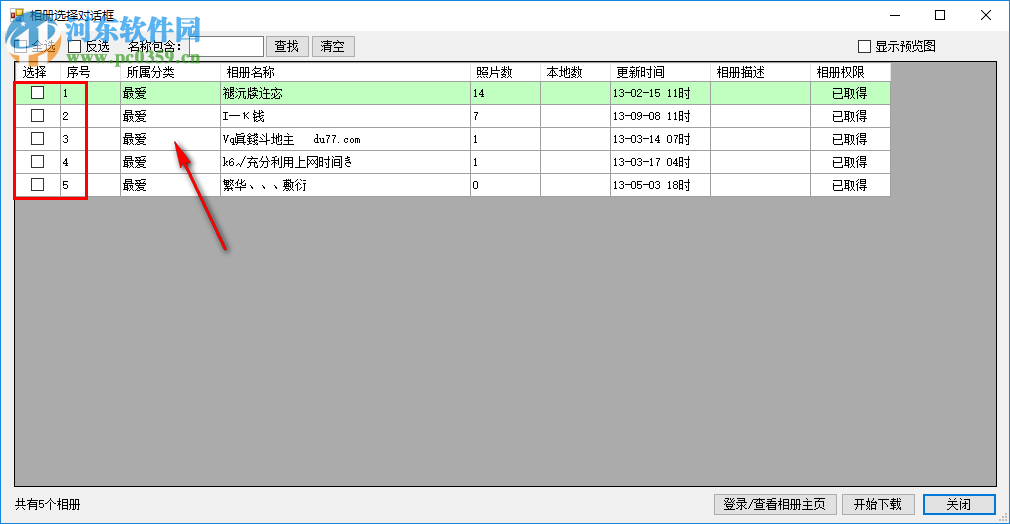Select album name "k6√充分利用上网时间き"
1010x524 pixels.
point(345,162)
